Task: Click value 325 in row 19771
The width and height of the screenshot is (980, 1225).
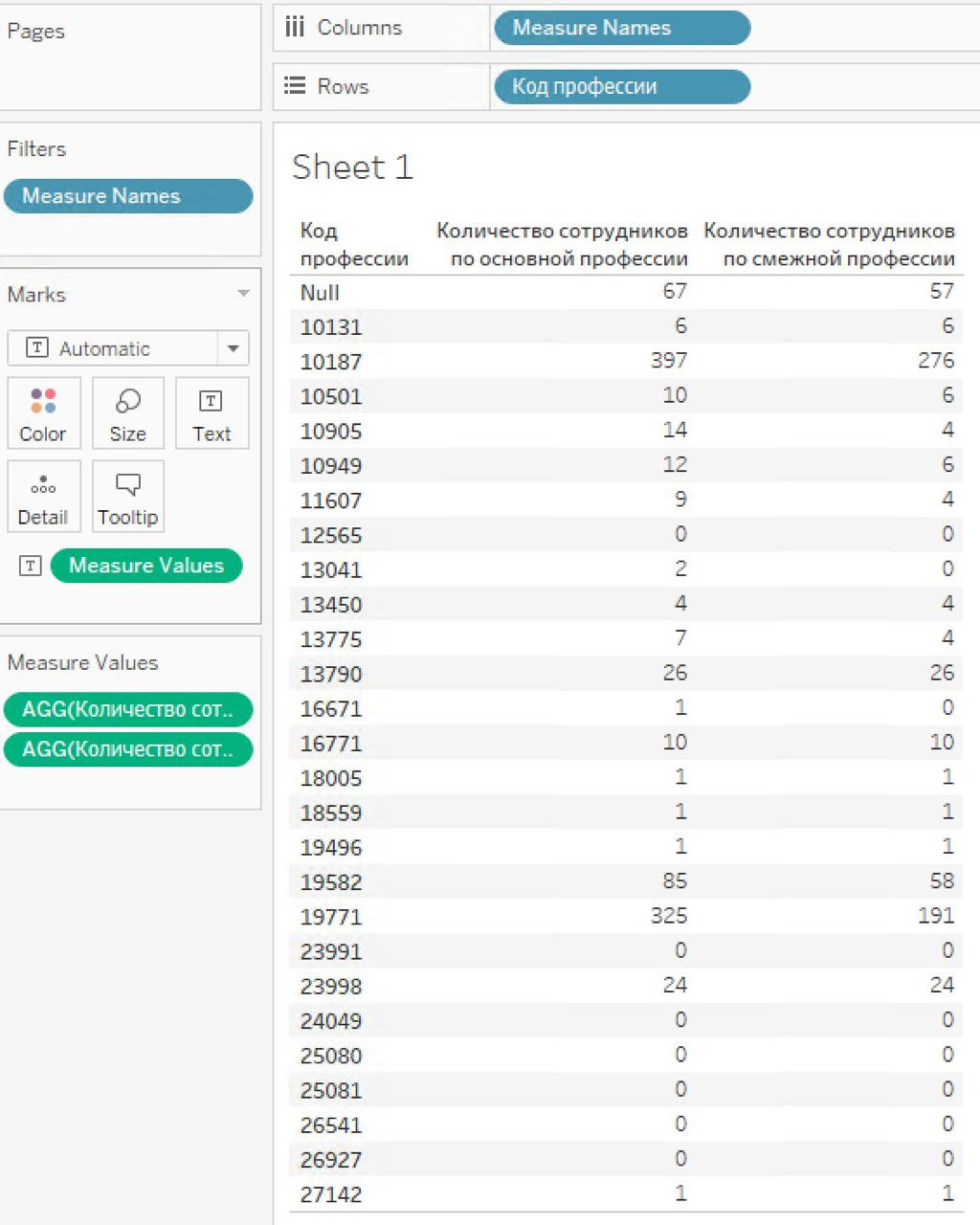Action: (669, 915)
